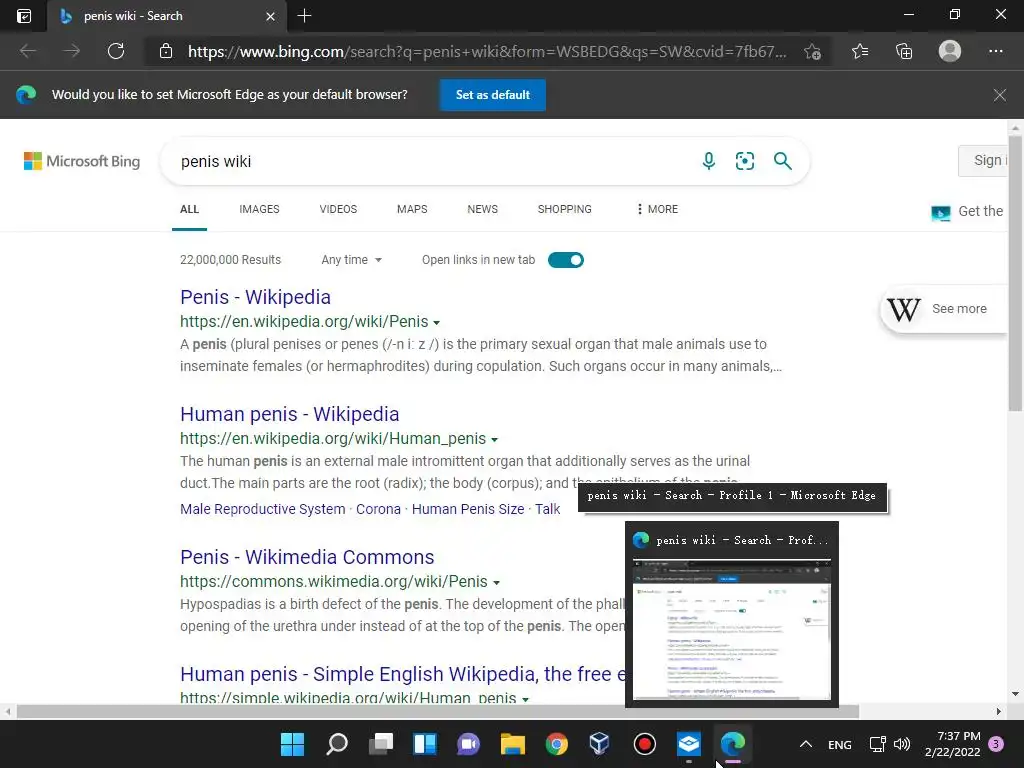Expand dropdown after simple.wikipedia.org URL
This screenshot has height=768, width=1024.
[x=525, y=699]
